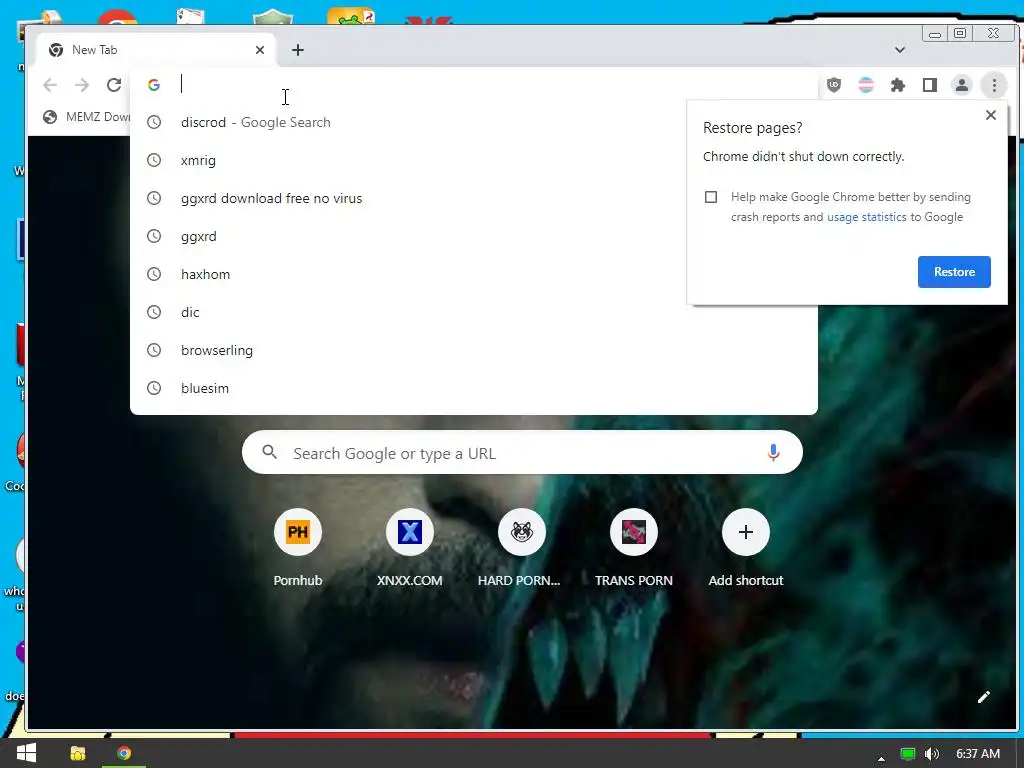Open the uBlock Origin shield extension

[x=834, y=85]
